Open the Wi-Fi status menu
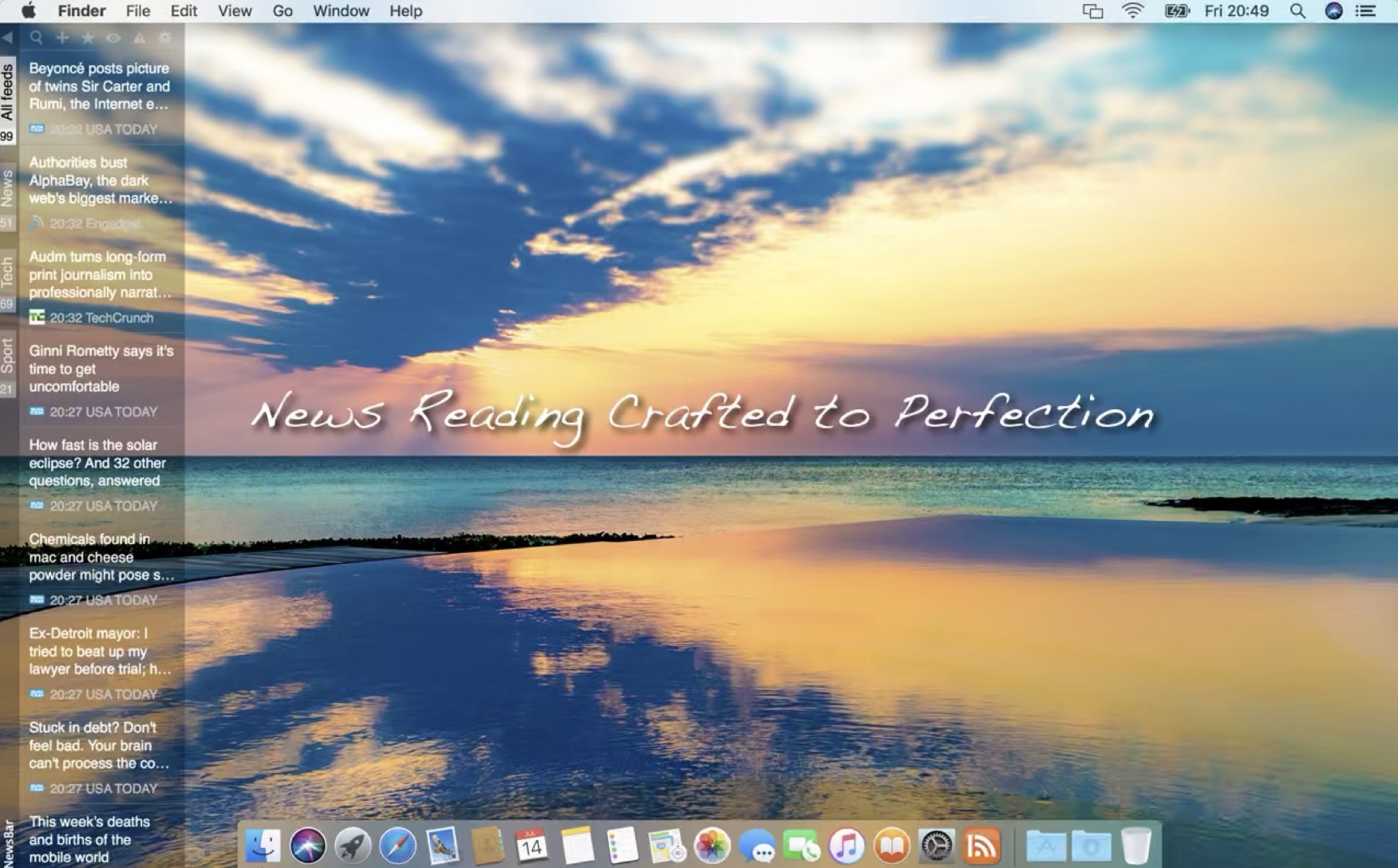The height and width of the screenshot is (868, 1398). (x=1132, y=11)
